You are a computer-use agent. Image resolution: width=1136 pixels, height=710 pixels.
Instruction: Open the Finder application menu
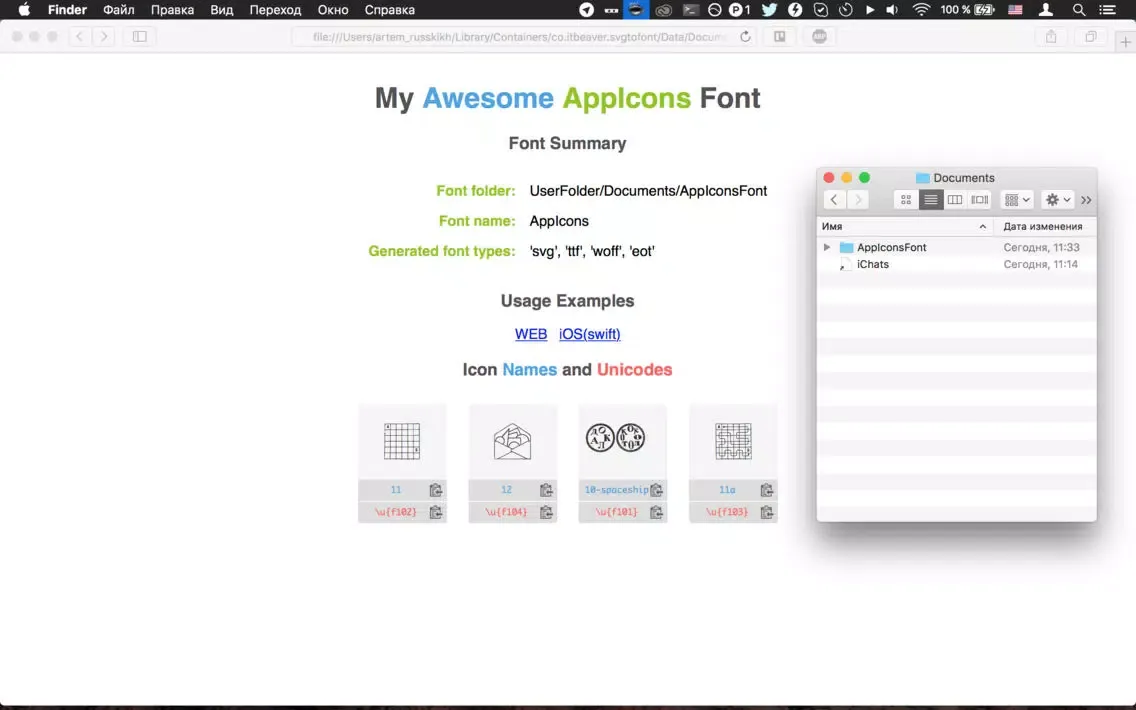67,9
